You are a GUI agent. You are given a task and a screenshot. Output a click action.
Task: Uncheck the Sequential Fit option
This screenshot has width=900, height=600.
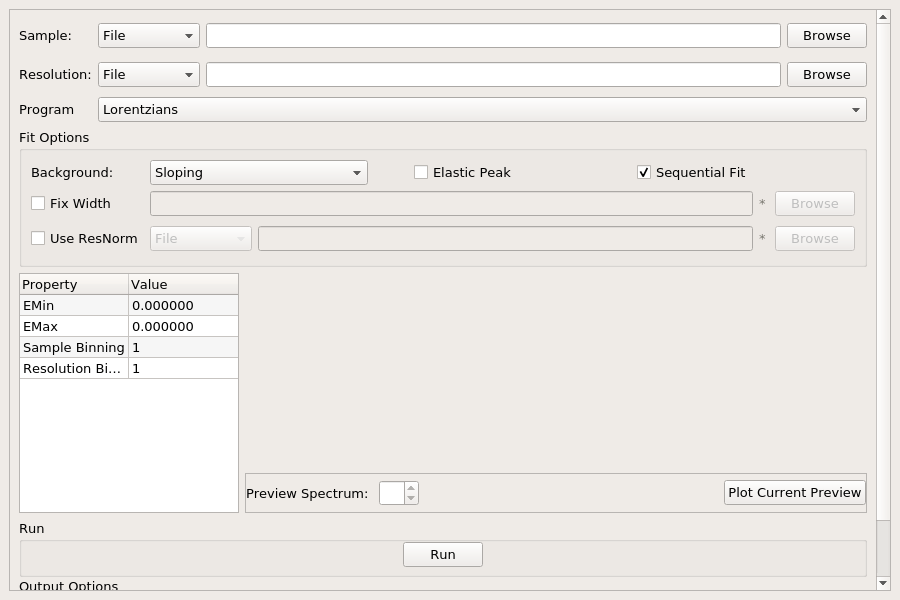tap(644, 172)
